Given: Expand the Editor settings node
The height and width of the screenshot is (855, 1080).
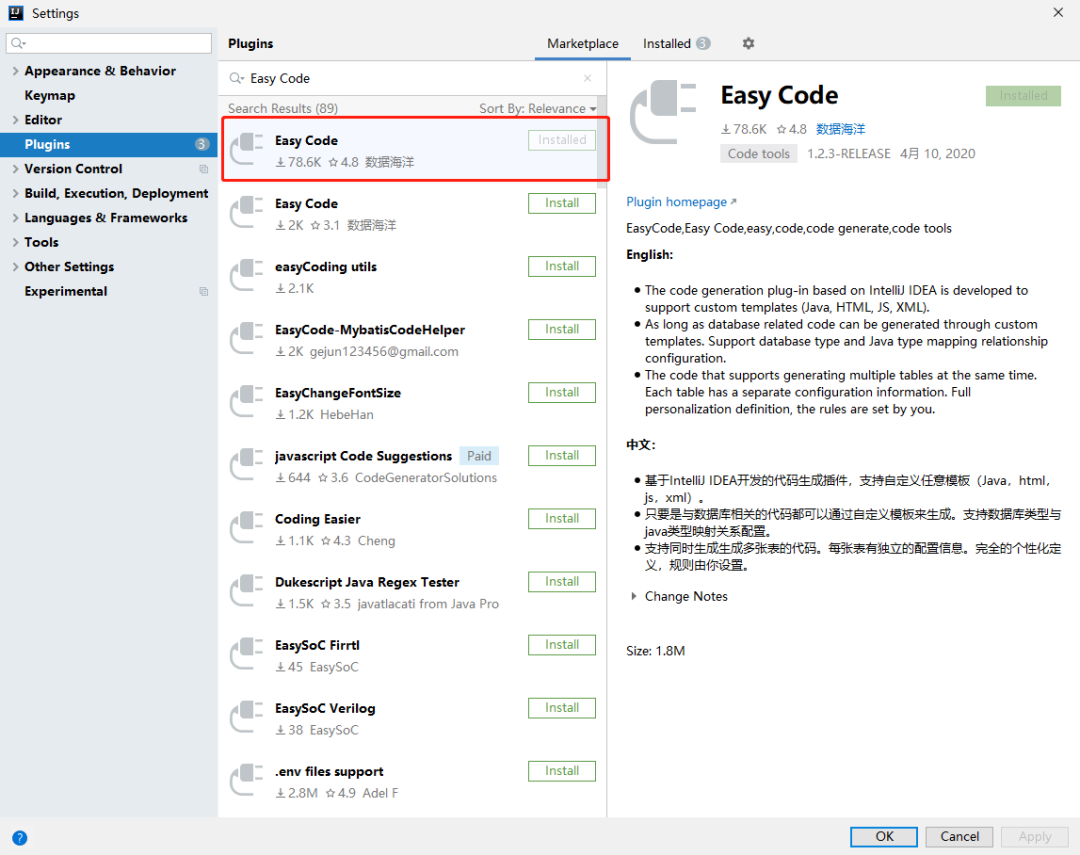Looking at the screenshot, I should click(x=15, y=120).
